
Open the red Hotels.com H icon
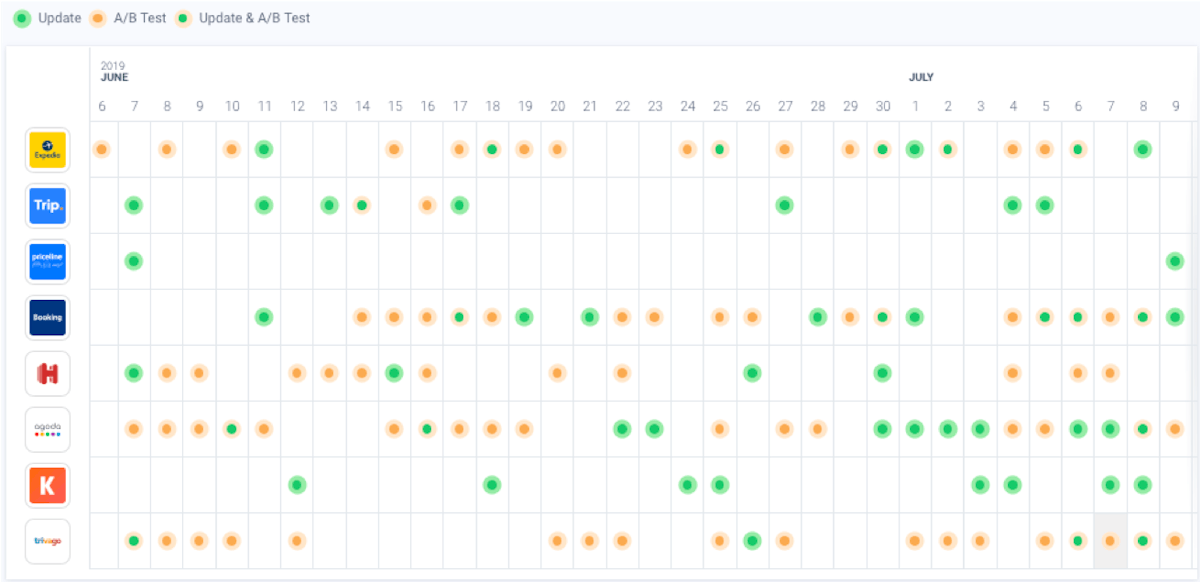point(47,373)
